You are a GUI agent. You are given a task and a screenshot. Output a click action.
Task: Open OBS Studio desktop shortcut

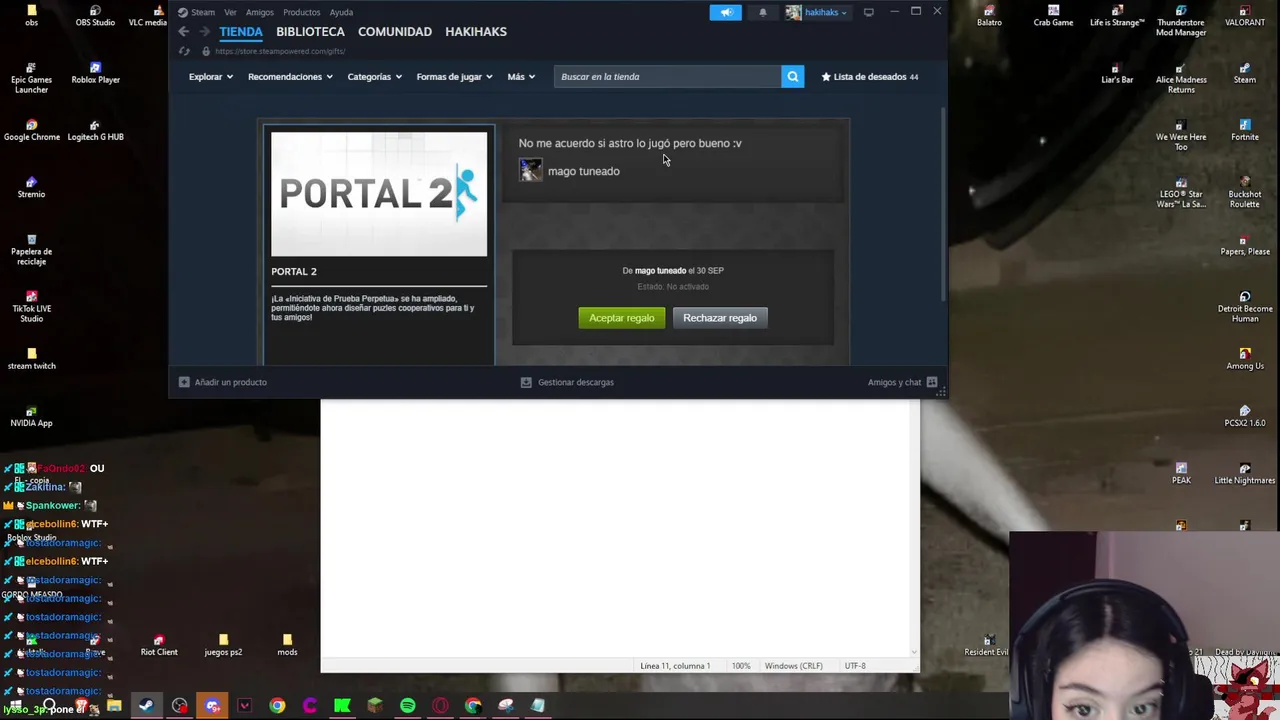click(x=95, y=16)
